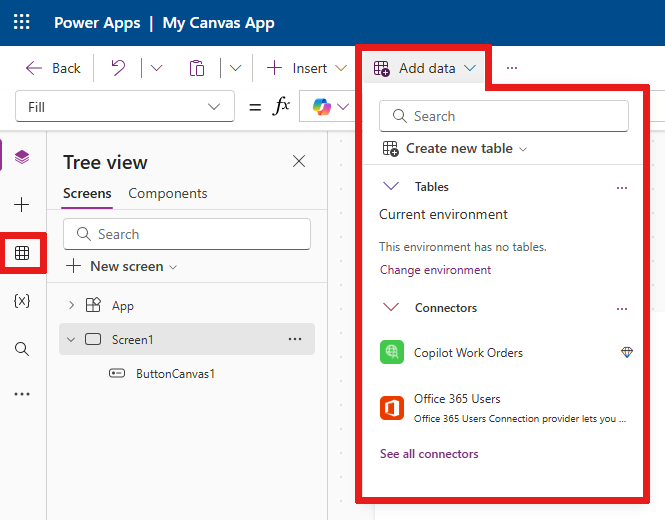Collapse the Screen1 tree node

(71, 339)
